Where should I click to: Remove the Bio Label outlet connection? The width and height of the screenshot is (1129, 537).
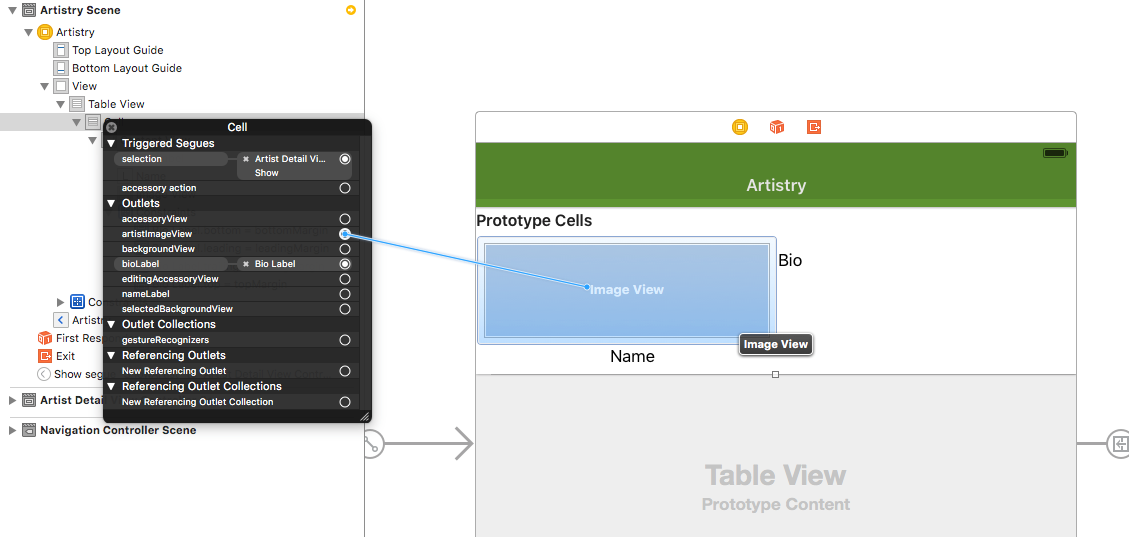pos(246,264)
